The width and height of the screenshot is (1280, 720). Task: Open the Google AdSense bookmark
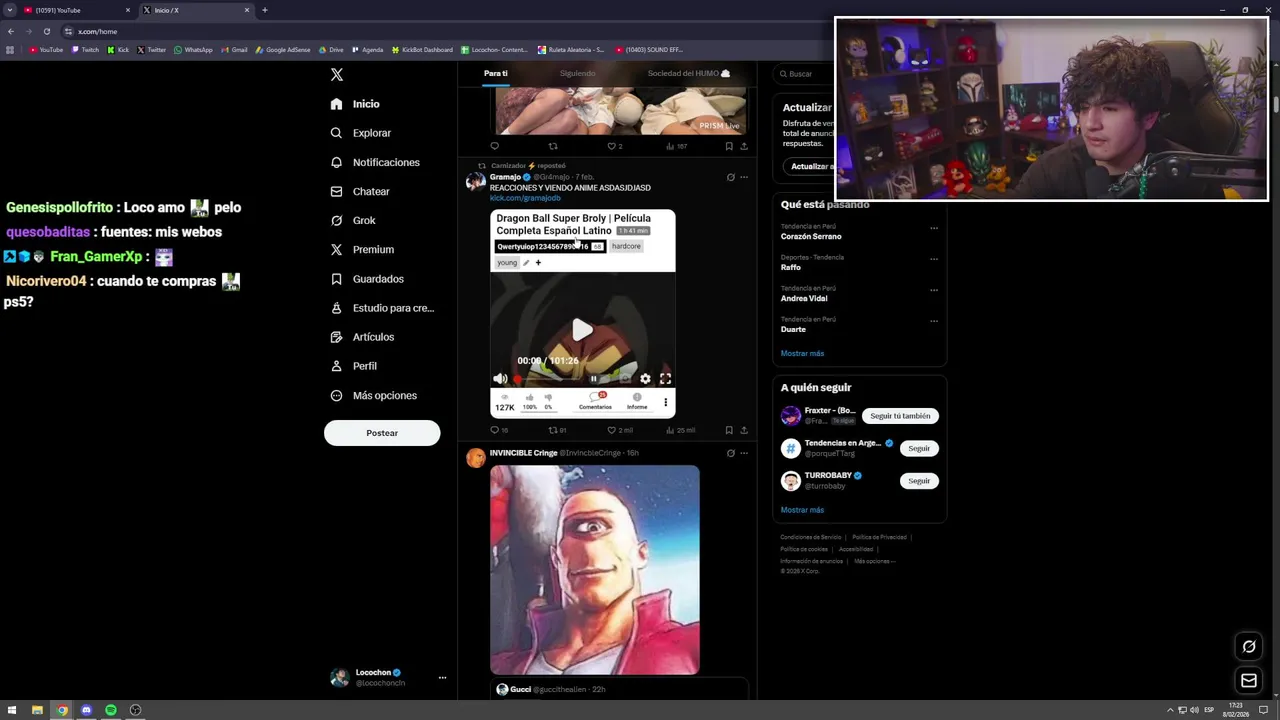click(x=283, y=50)
